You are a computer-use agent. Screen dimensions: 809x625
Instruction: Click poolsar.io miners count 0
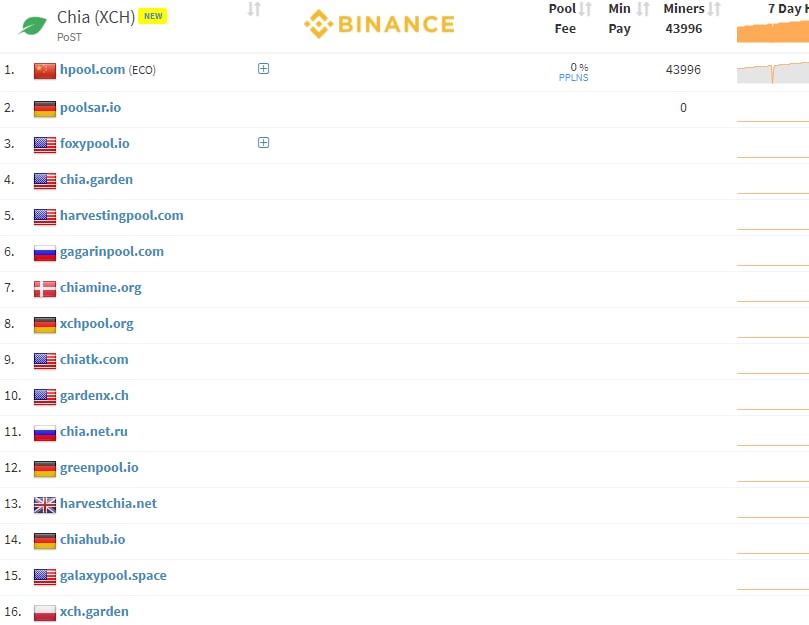tap(683, 107)
